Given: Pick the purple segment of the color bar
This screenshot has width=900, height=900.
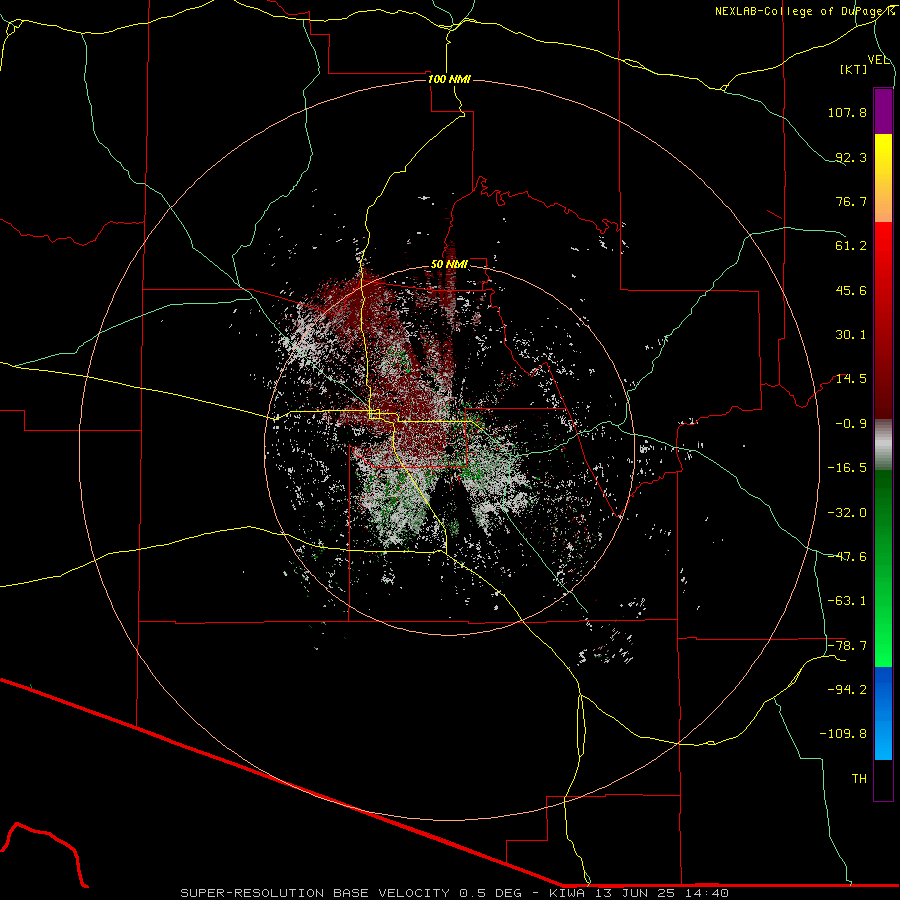Looking at the screenshot, I should point(883,111).
